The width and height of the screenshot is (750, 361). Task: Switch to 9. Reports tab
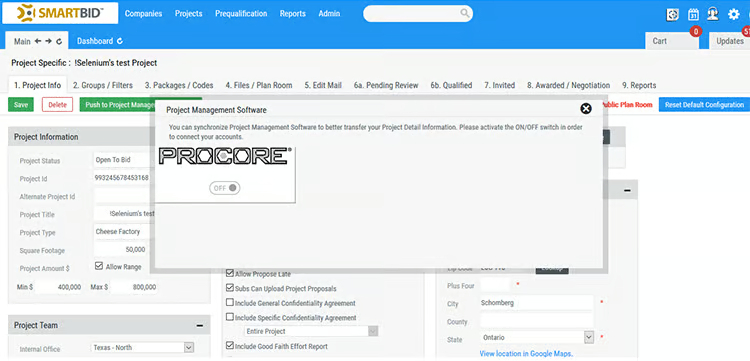click(x=639, y=85)
